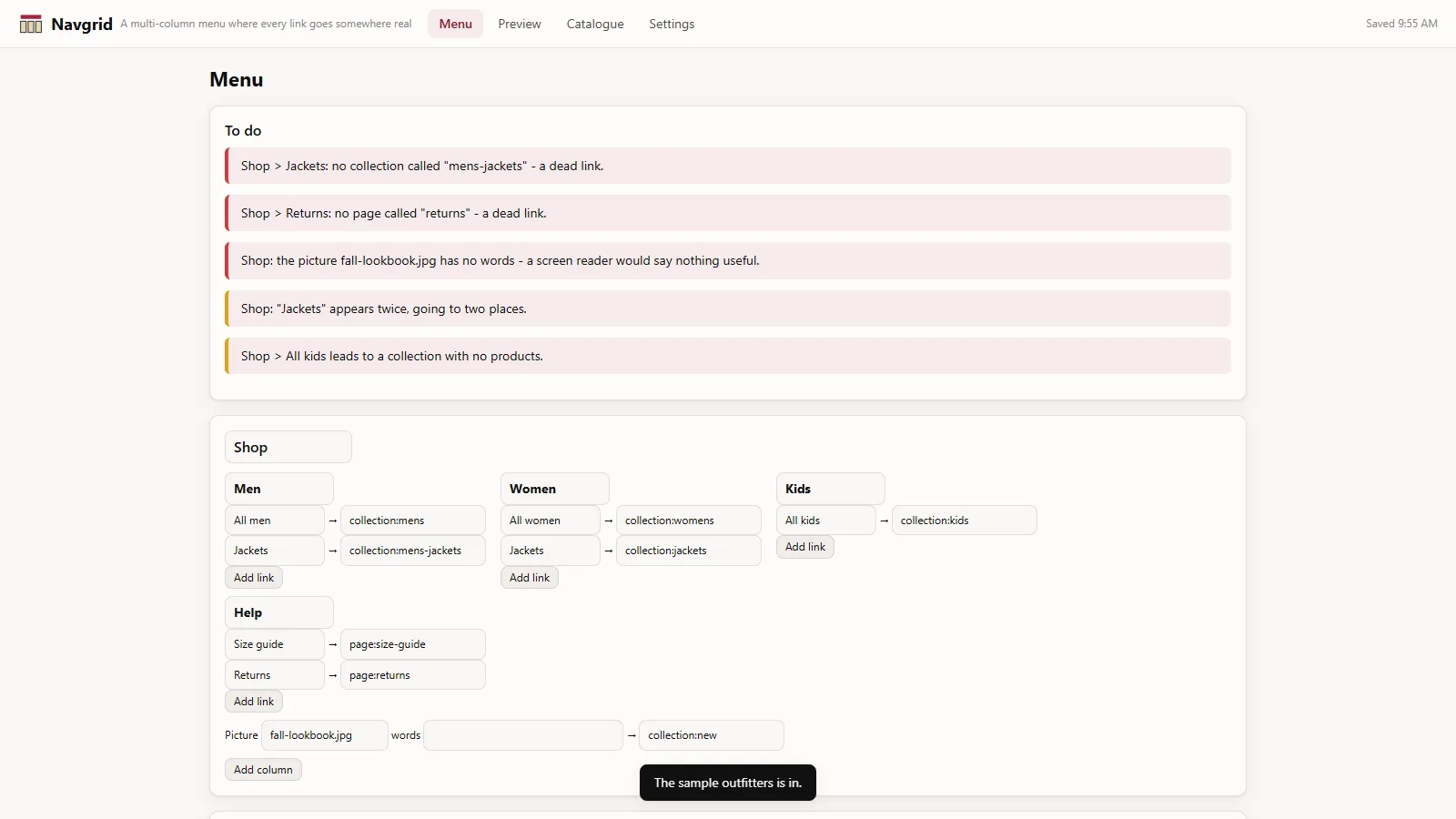Click the Add column button
The image size is (1456, 819).
click(263, 769)
